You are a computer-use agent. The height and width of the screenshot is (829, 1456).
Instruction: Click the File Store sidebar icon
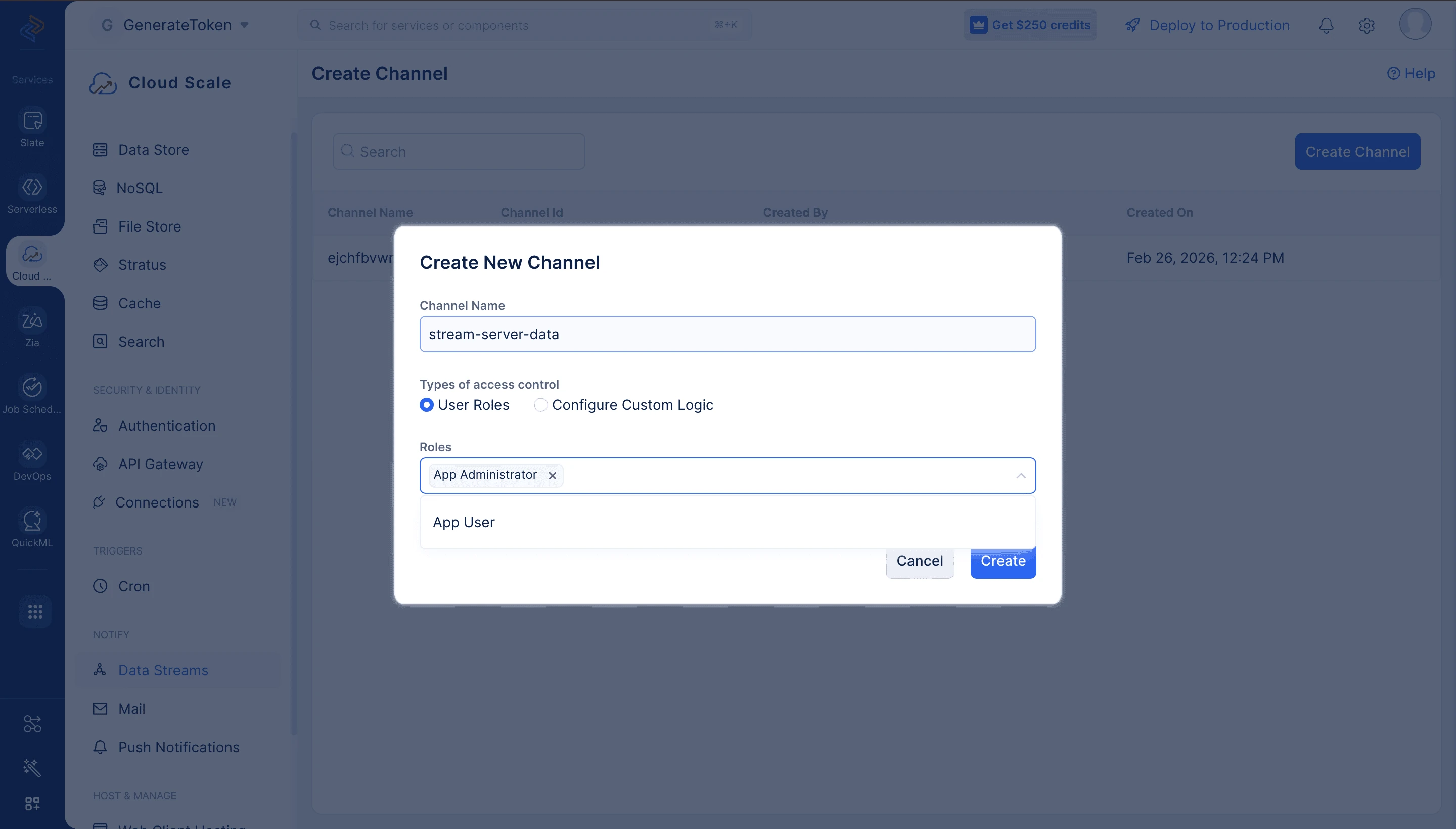(100, 226)
